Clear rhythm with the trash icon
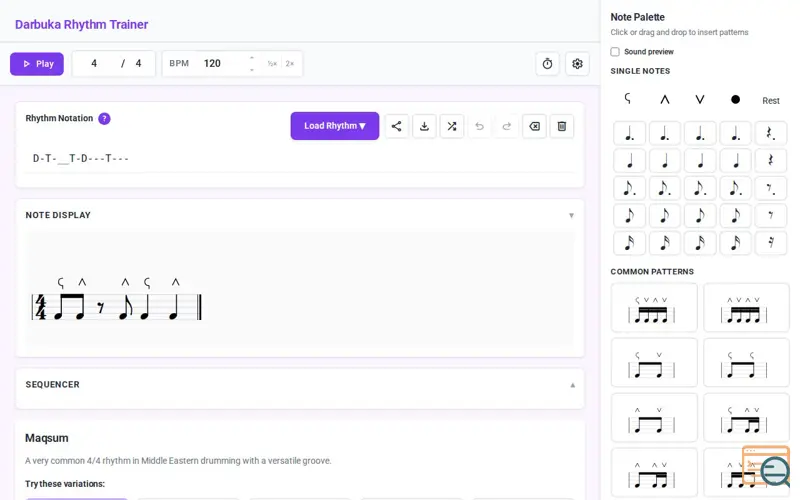800x500 pixels. coord(562,126)
